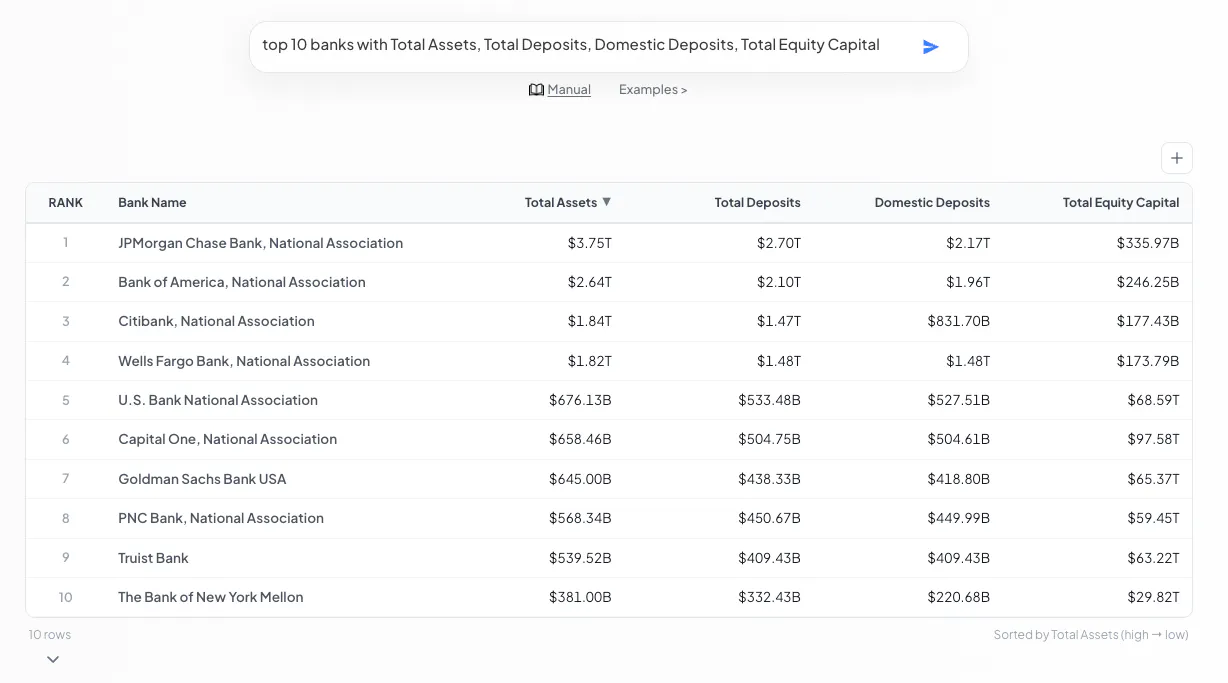Select the JPMorgan Chase Bank row

click(x=609, y=243)
